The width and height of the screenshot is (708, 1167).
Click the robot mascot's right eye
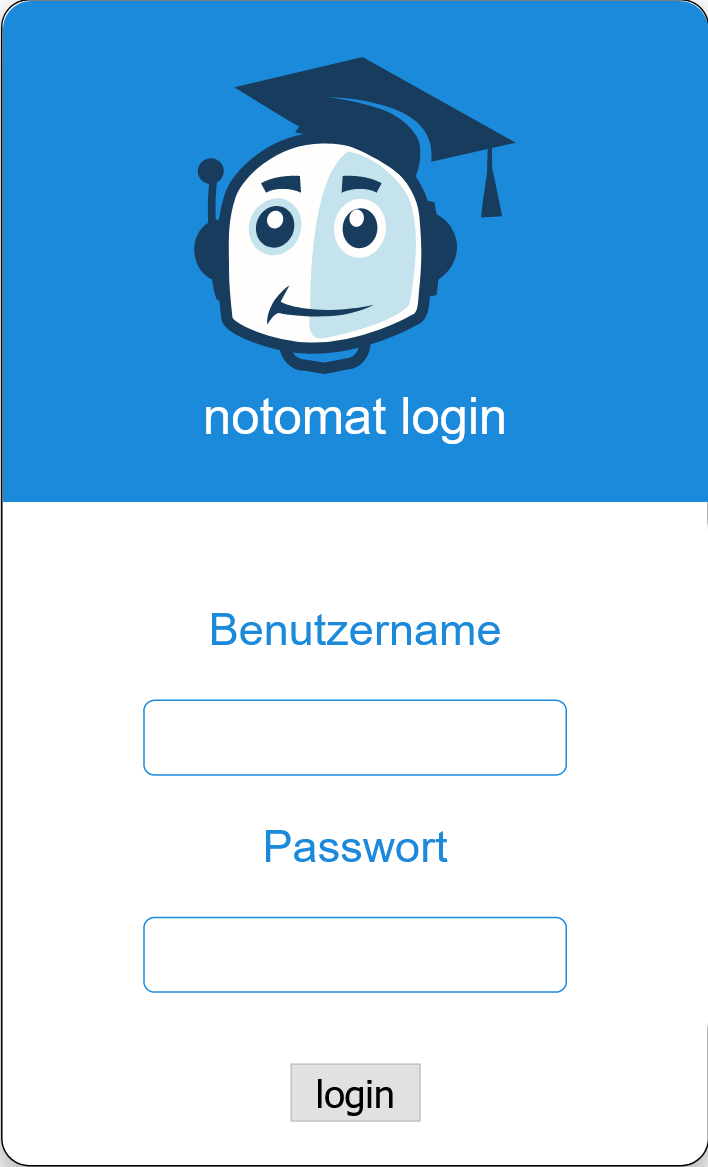point(360,228)
